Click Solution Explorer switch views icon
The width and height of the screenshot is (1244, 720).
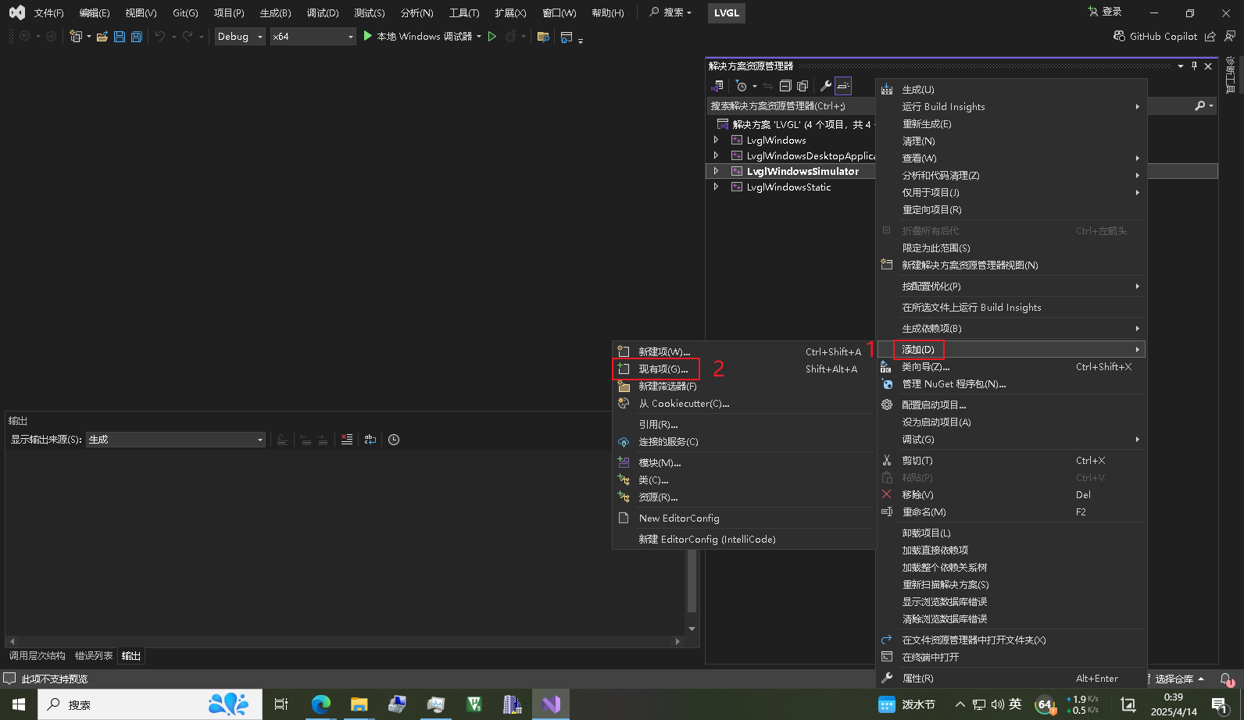click(717, 86)
